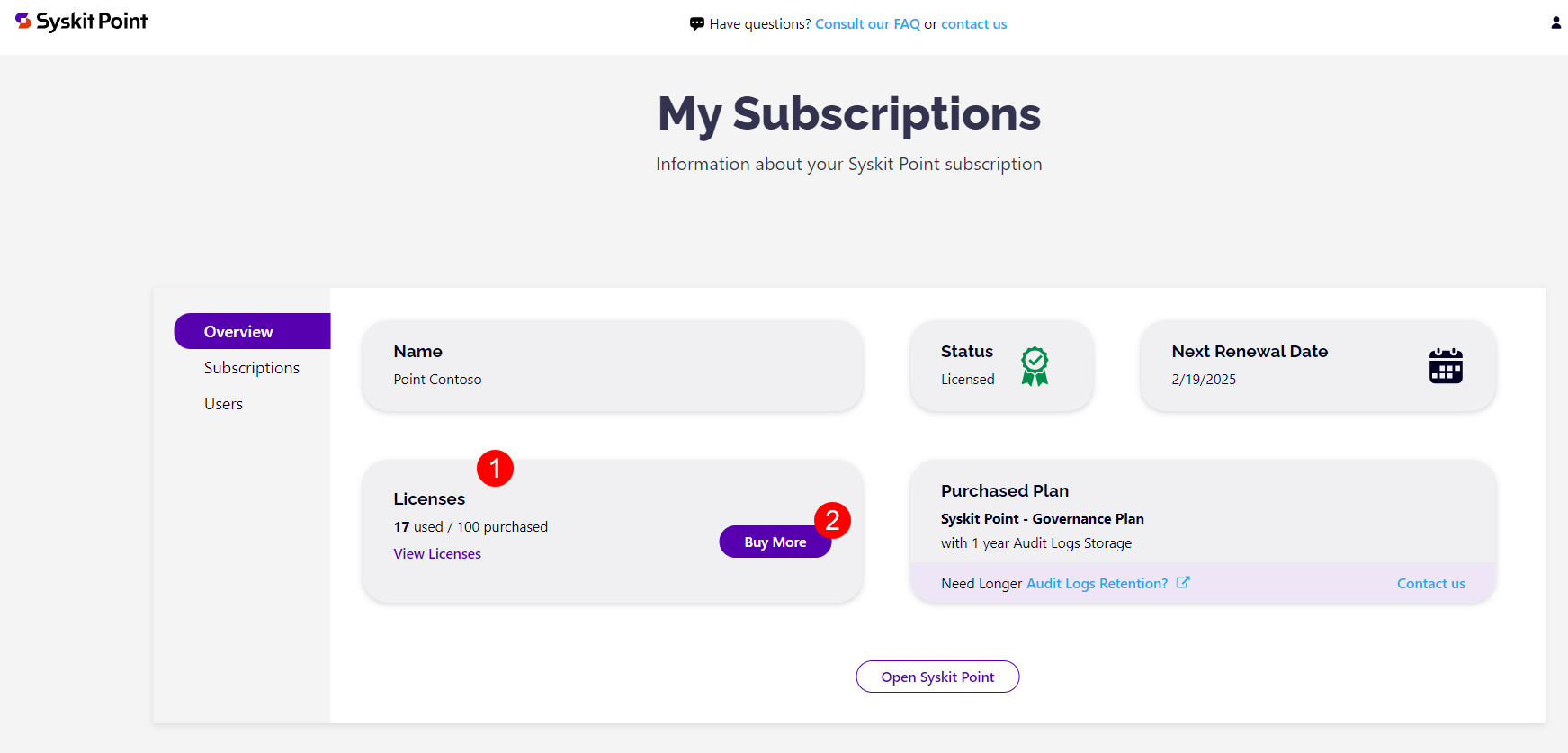Image resolution: width=1568 pixels, height=753 pixels.
Task: Click the Buy More button
Action: (775, 542)
